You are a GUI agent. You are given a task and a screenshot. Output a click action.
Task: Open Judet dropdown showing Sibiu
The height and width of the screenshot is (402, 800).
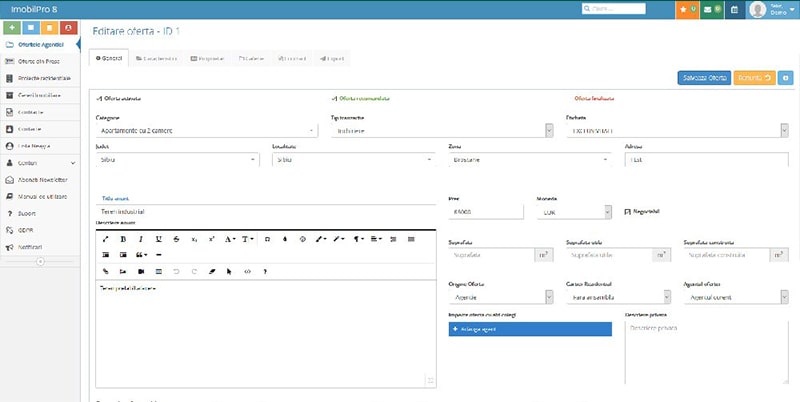pyautogui.click(x=178, y=160)
